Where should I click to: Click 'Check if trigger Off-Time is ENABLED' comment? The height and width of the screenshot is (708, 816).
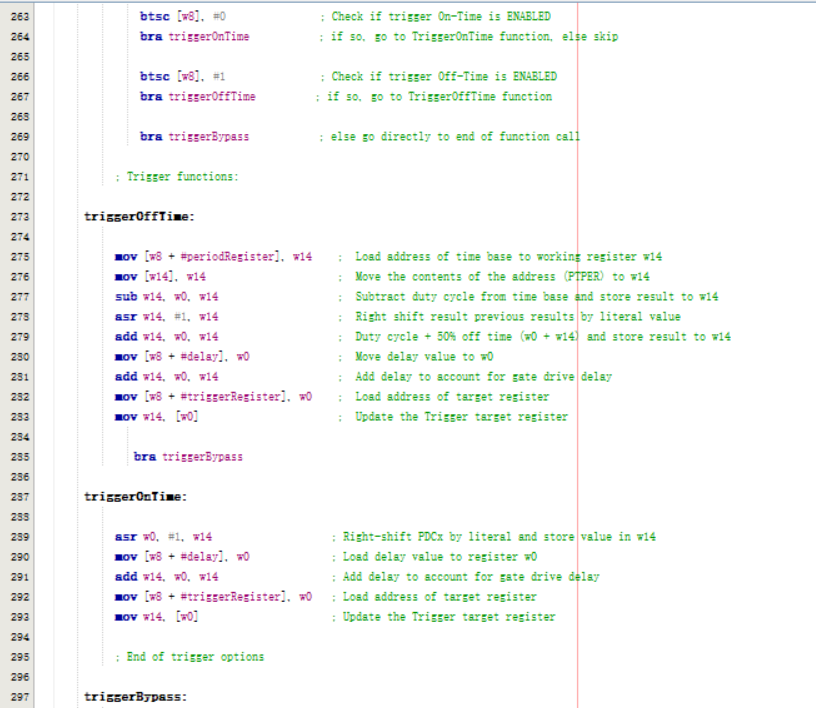(x=436, y=78)
